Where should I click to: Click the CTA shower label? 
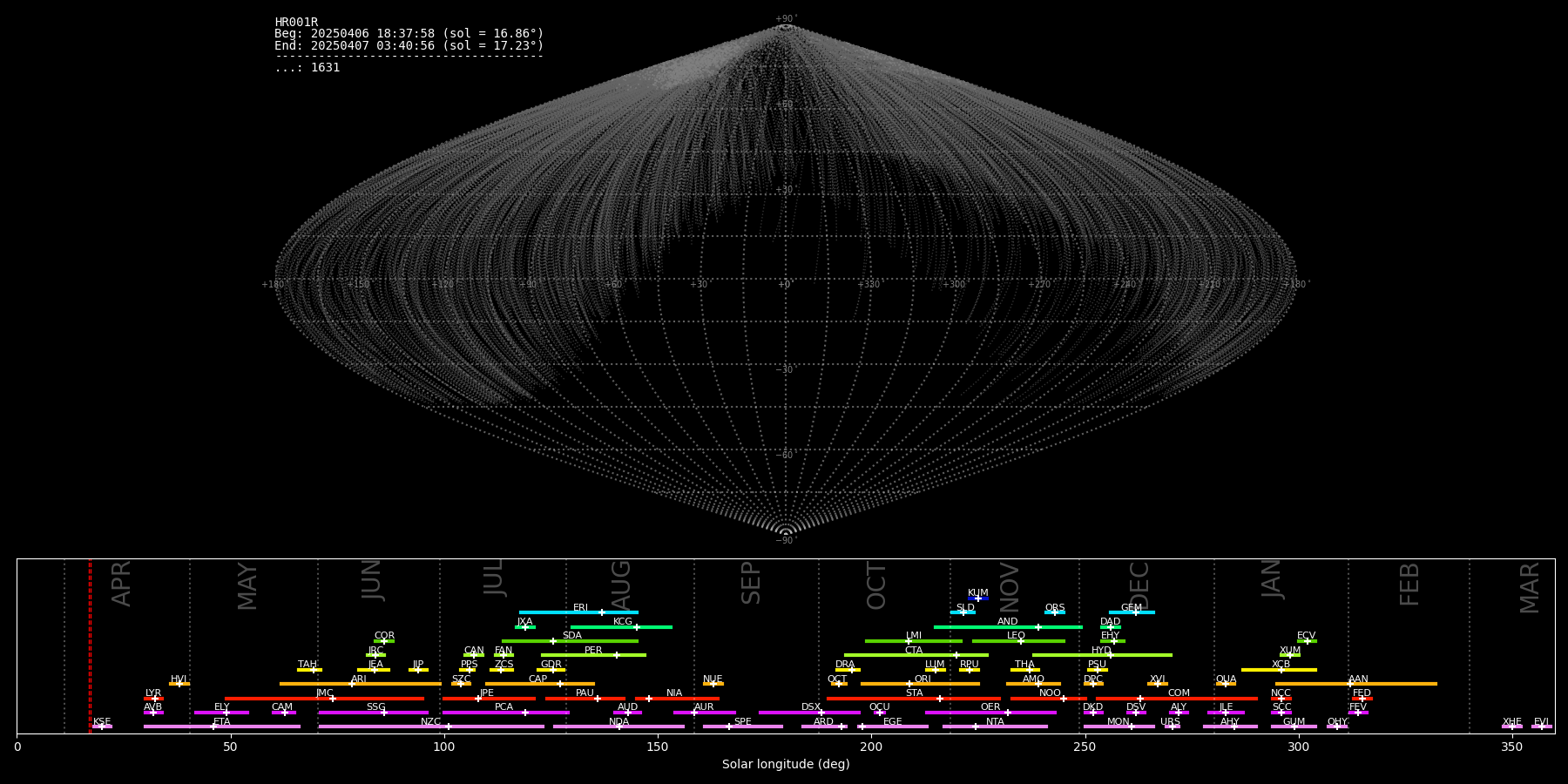point(914,651)
